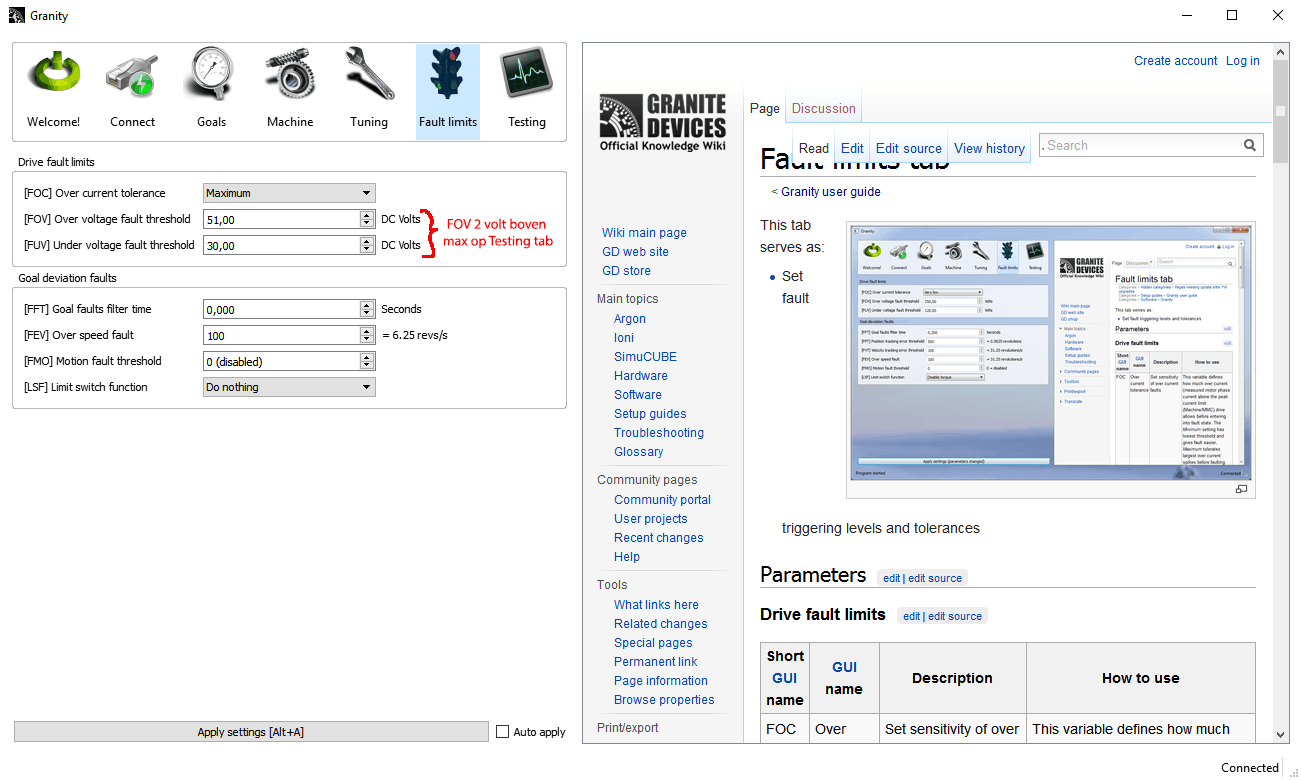1302x780 pixels.
Task: Click the Goal faults filter time stepper
Action: [x=367, y=309]
